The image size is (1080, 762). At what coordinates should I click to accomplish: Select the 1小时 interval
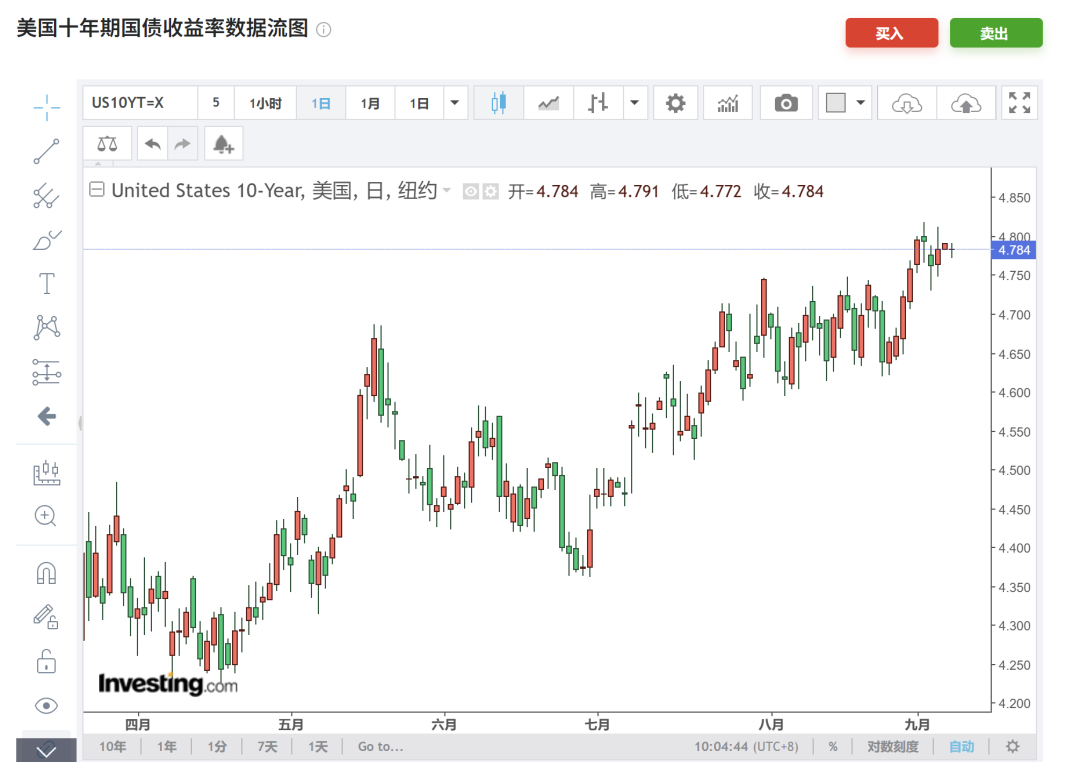(265, 103)
